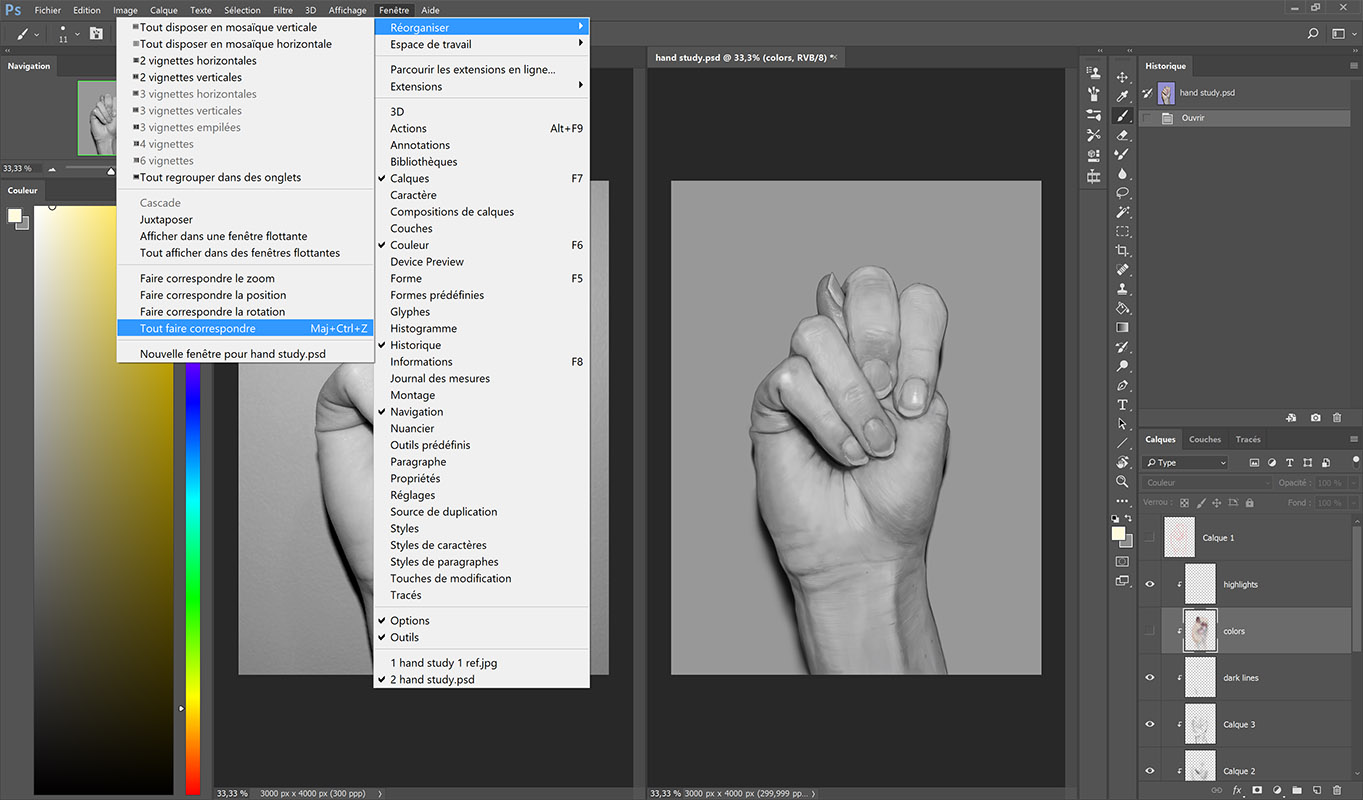Image resolution: width=1363 pixels, height=800 pixels.
Task: Choose Histogramme from the Fenêtre menu
Action: click(x=423, y=328)
